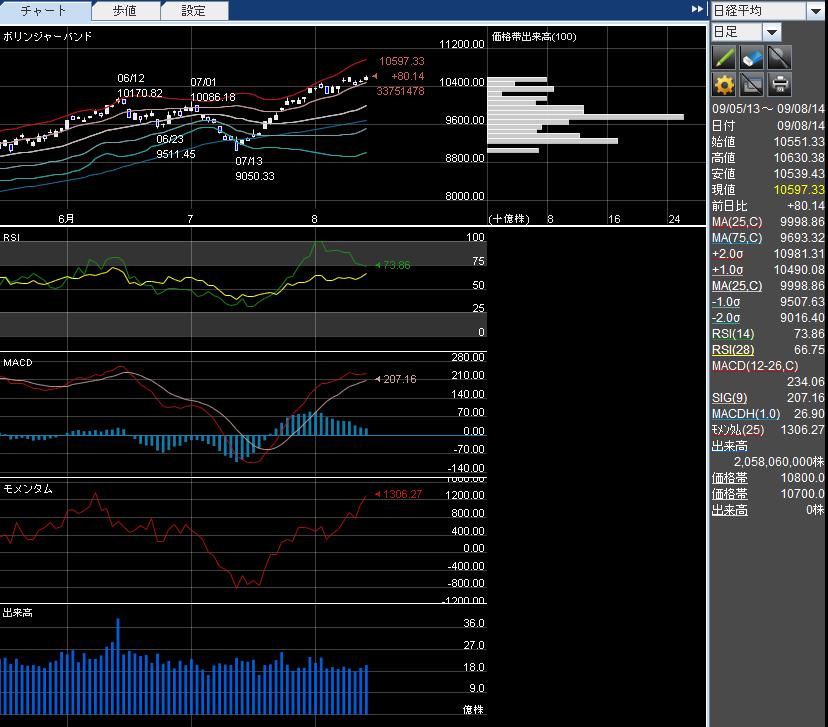Select the green pencil drawing tool
828x727 pixels.
click(725, 57)
